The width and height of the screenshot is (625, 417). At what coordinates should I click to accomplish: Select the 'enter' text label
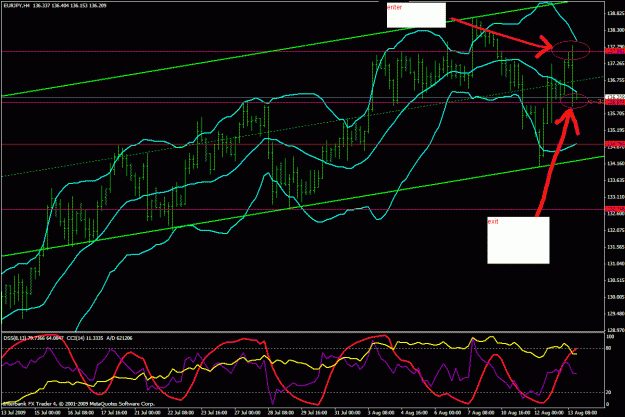click(395, 7)
